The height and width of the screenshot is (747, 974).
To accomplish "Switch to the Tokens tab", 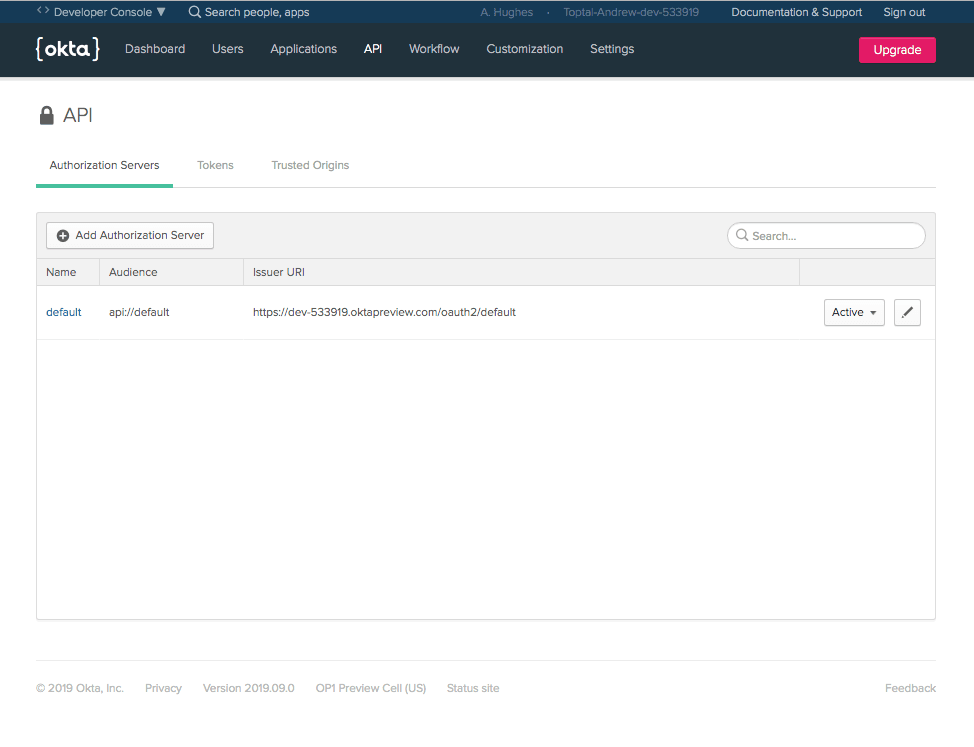I will click(215, 166).
